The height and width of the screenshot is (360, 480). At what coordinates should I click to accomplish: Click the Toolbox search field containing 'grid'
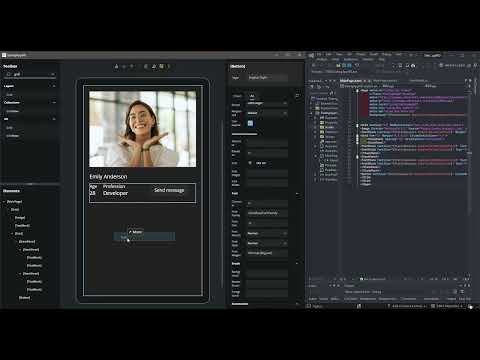tap(29, 74)
